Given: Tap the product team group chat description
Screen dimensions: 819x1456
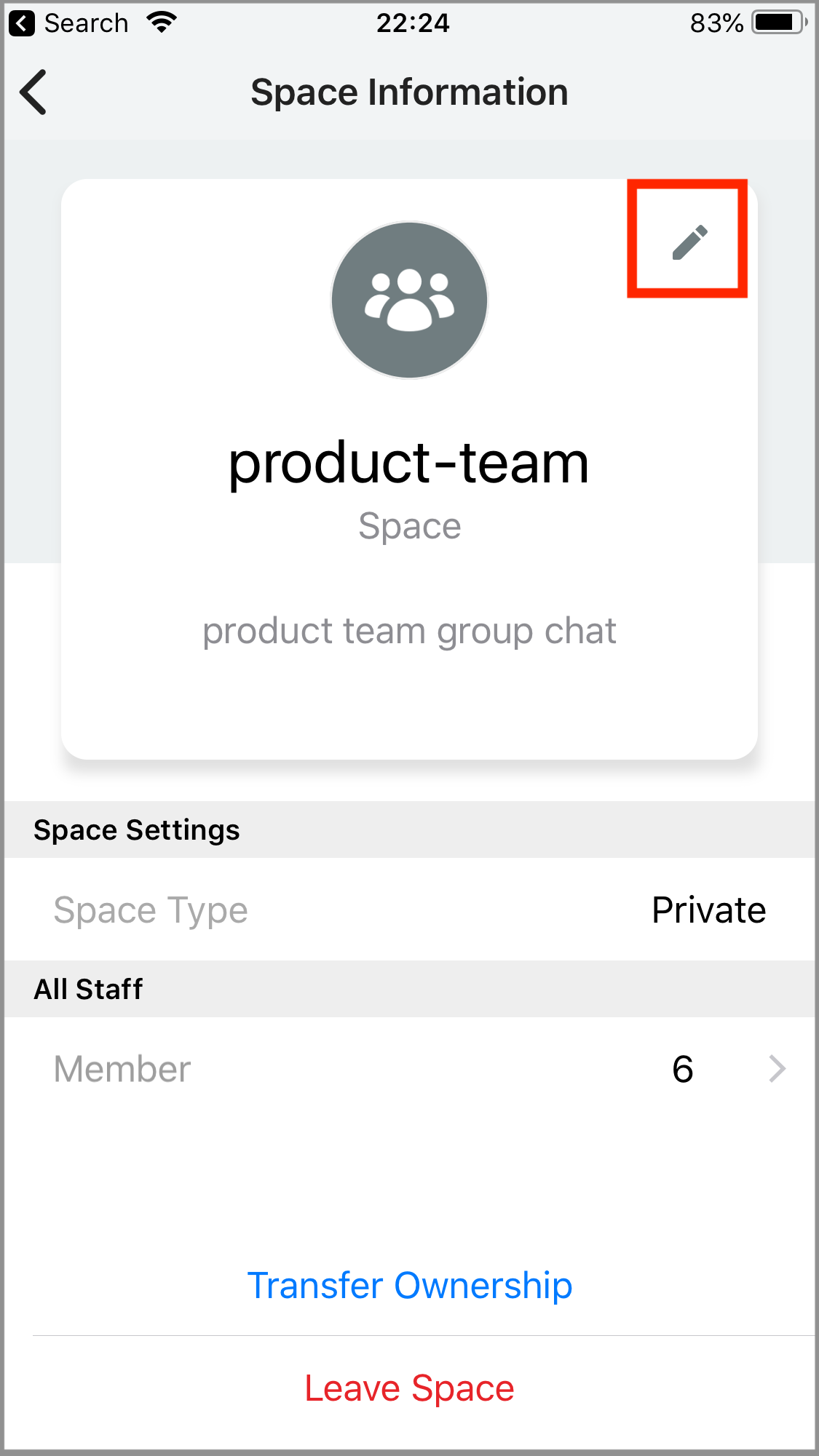Looking at the screenshot, I should [409, 631].
